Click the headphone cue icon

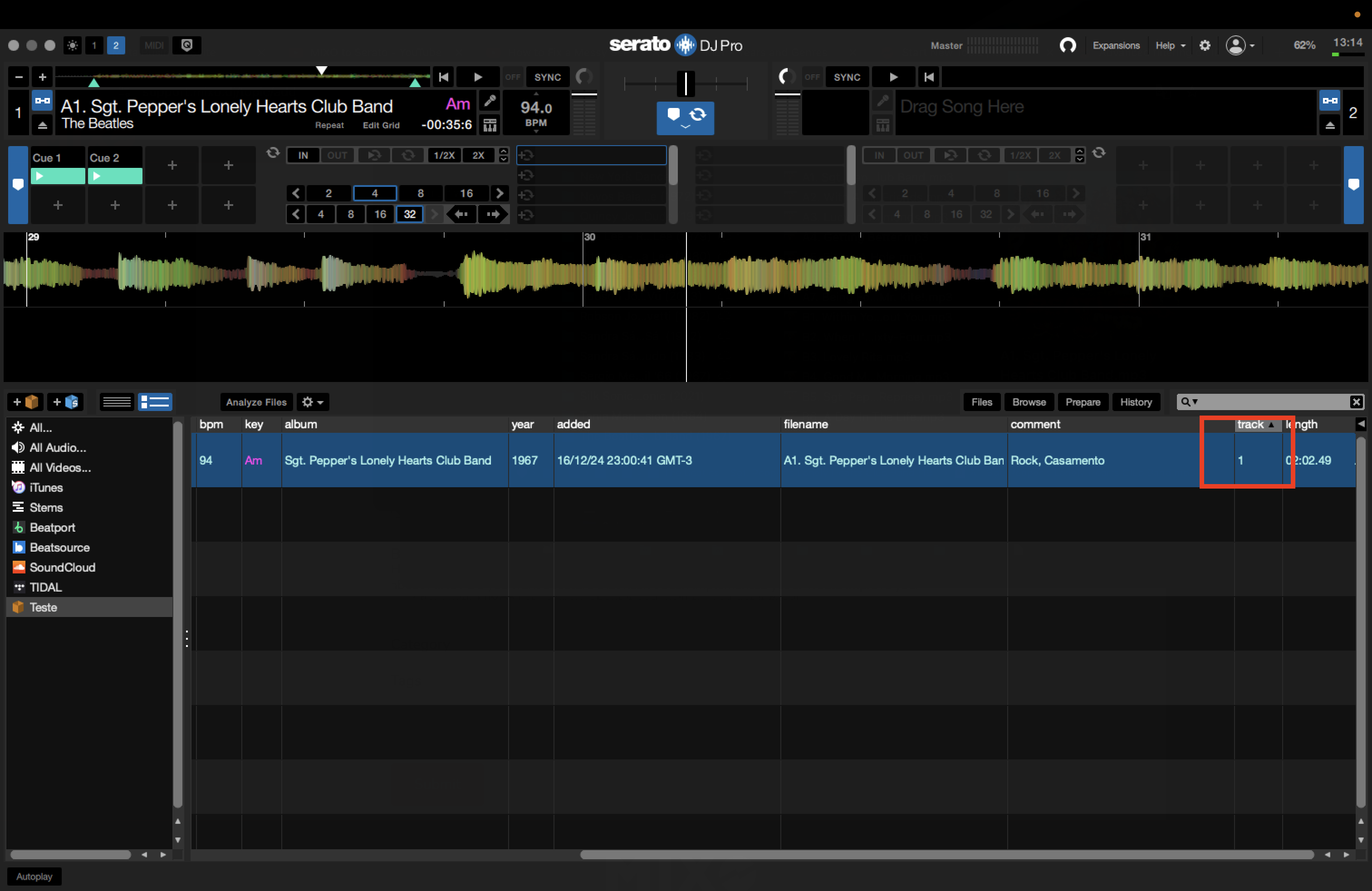click(1067, 45)
